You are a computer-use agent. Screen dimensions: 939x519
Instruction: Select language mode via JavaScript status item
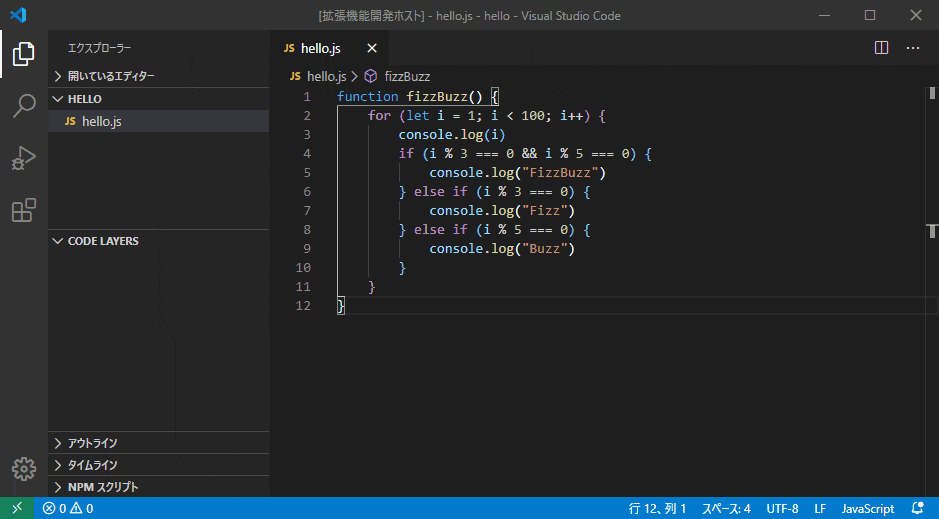pyautogui.click(x=868, y=508)
